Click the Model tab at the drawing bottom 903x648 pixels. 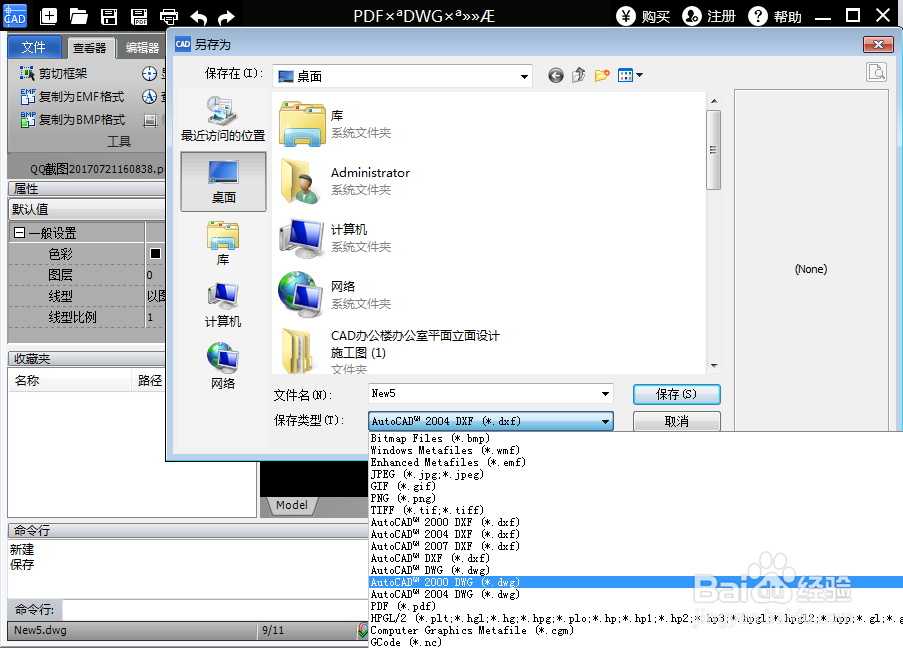pos(292,505)
